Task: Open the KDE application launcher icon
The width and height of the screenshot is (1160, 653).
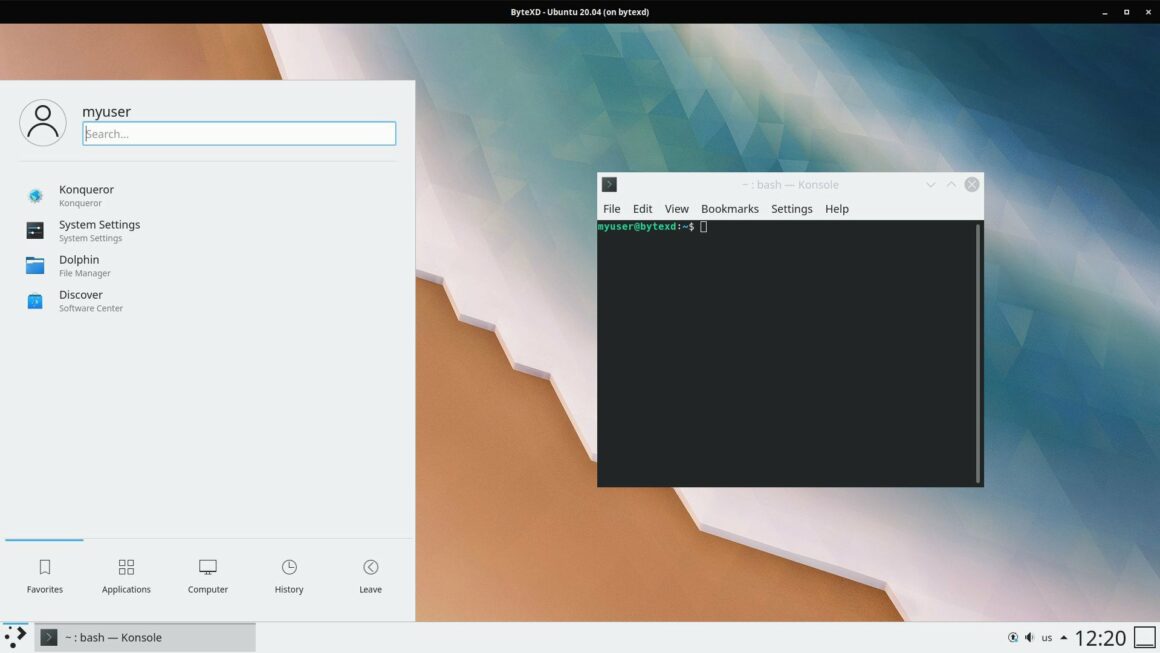Action: (14, 637)
